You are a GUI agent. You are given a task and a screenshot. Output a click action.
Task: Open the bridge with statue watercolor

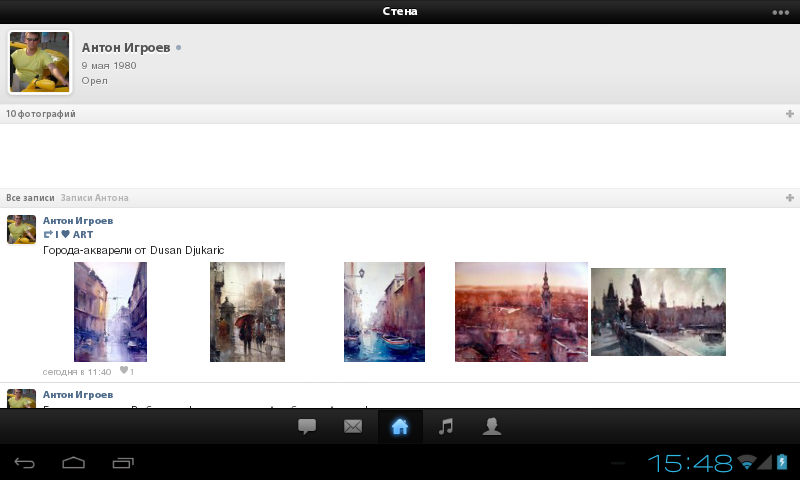tap(658, 312)
